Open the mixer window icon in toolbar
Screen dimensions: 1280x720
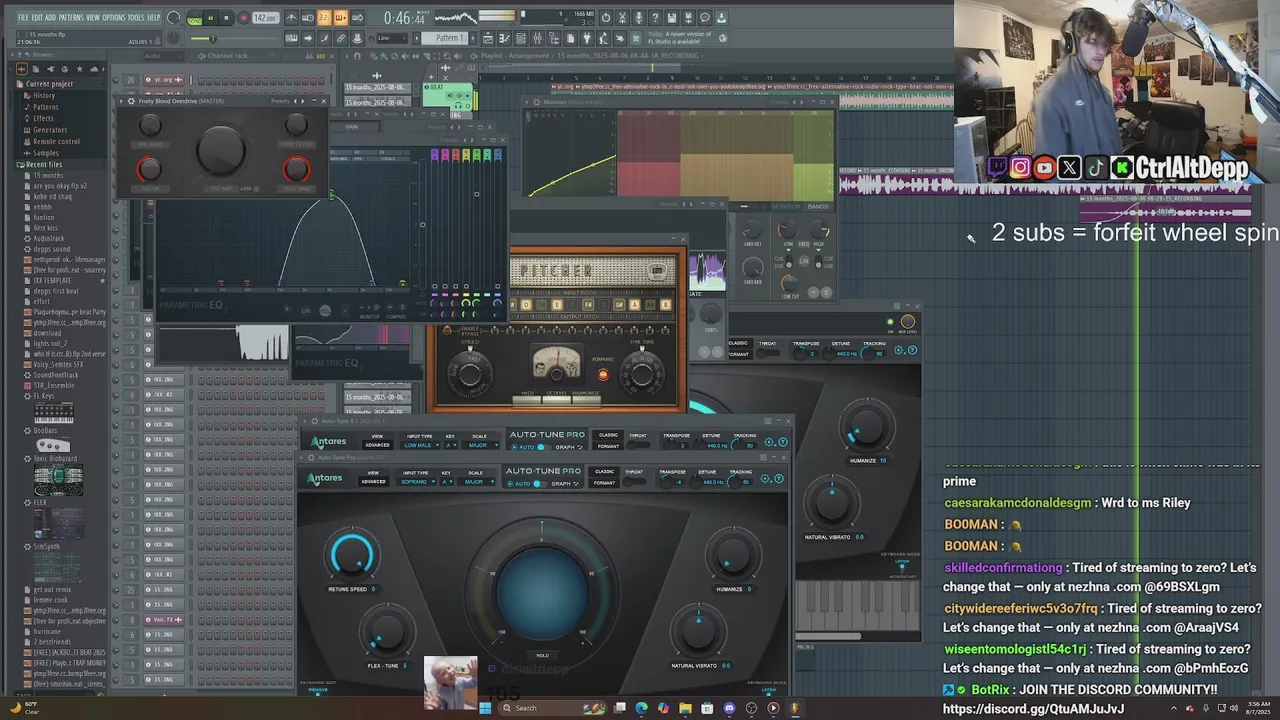(537, 38)
